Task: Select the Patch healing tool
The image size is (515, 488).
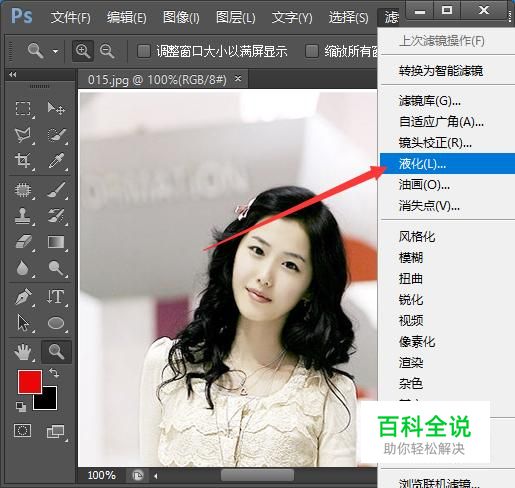Action: (23, 190)
